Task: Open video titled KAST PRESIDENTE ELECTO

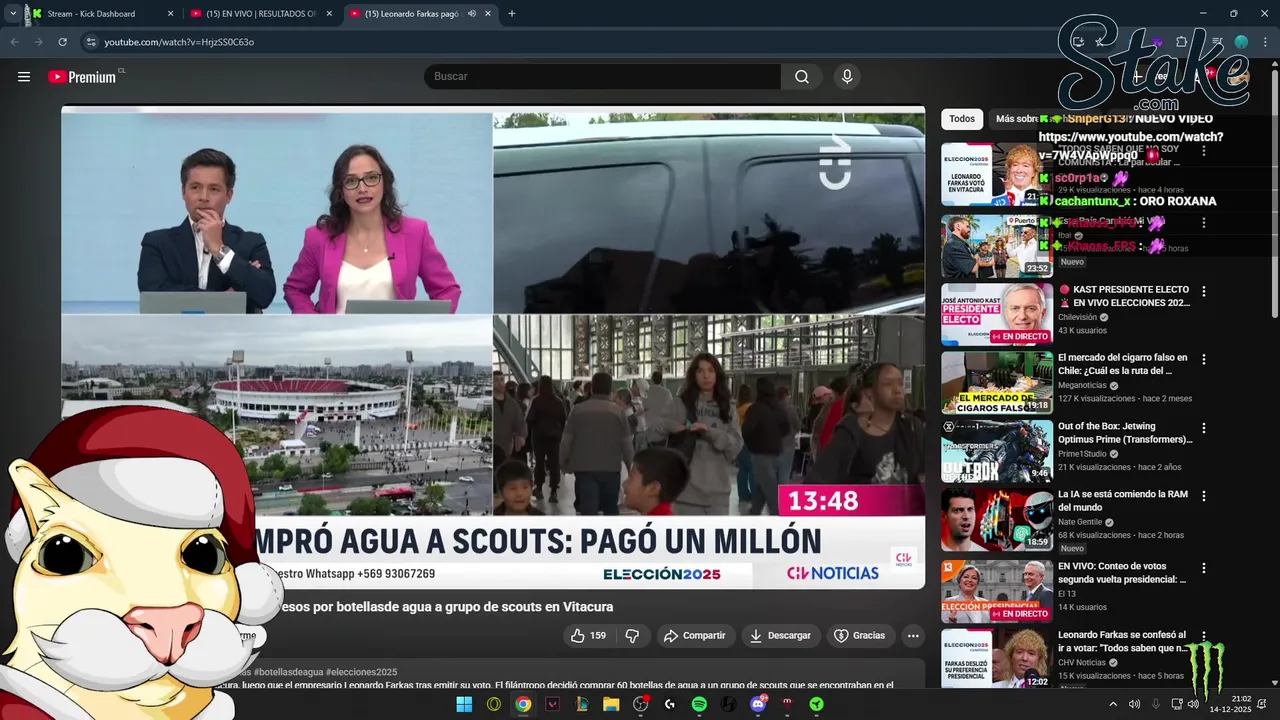Action: coord(1124,296)
